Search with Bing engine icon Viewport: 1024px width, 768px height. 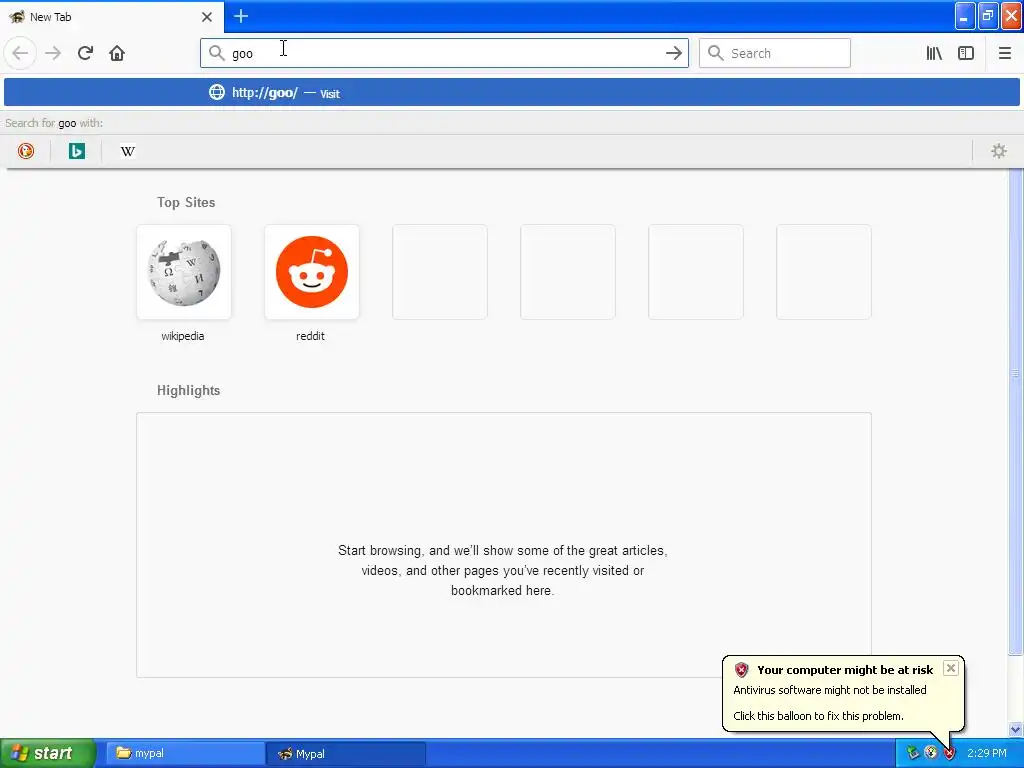pos(76,151)
